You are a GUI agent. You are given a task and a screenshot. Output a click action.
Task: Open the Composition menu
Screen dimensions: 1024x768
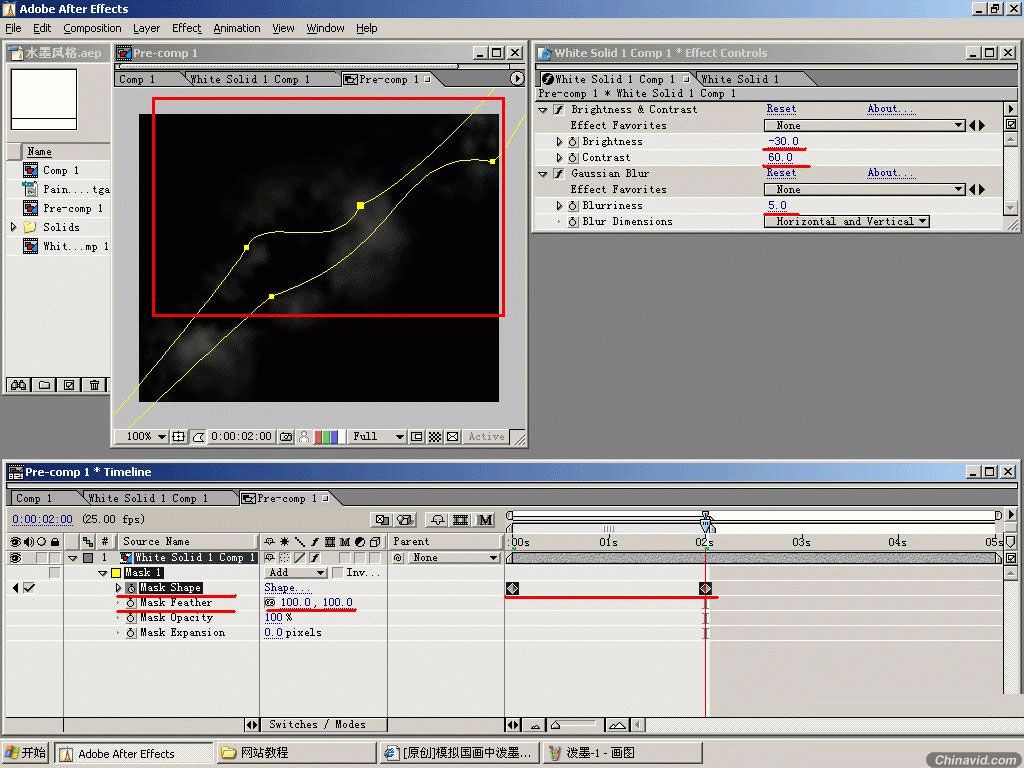click(92, 28)
